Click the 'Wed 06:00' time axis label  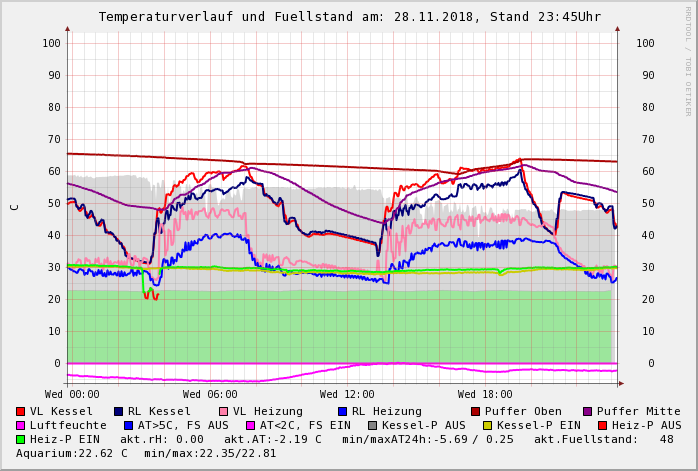pyautogui.click(x=210, y=395)
